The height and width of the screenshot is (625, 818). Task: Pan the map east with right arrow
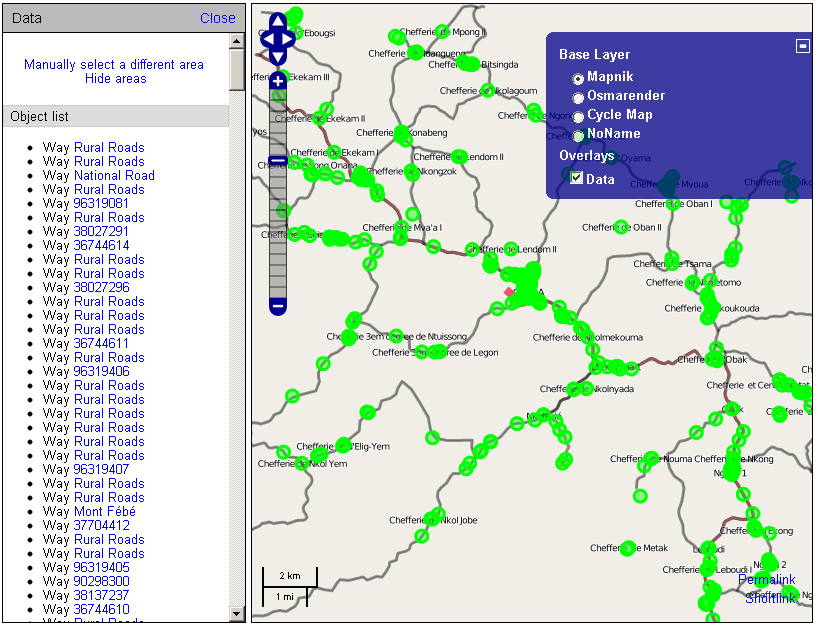(x=290, y=39)
